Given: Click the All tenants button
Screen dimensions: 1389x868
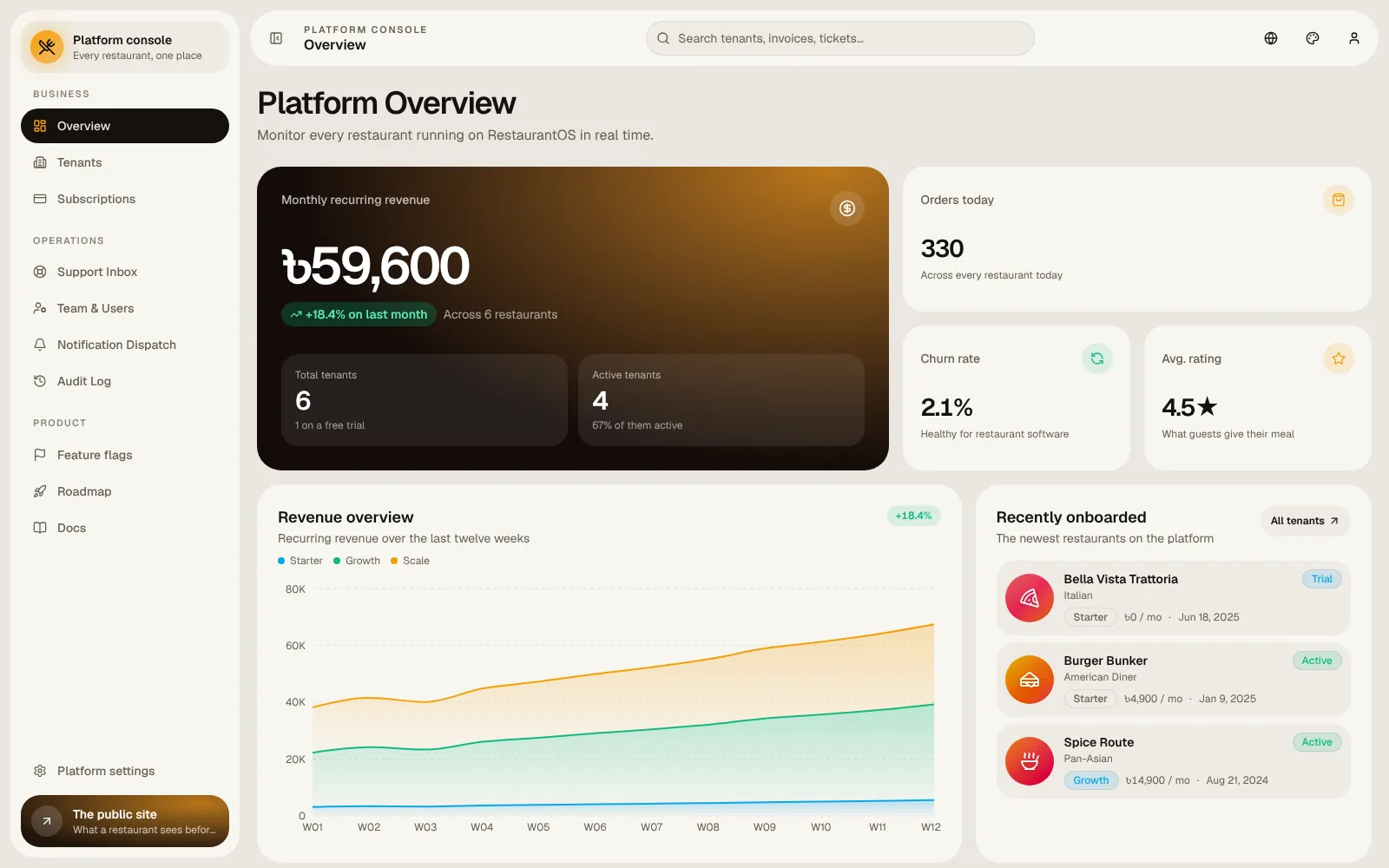Looking at the screenshot, I should coord(1305,521).
